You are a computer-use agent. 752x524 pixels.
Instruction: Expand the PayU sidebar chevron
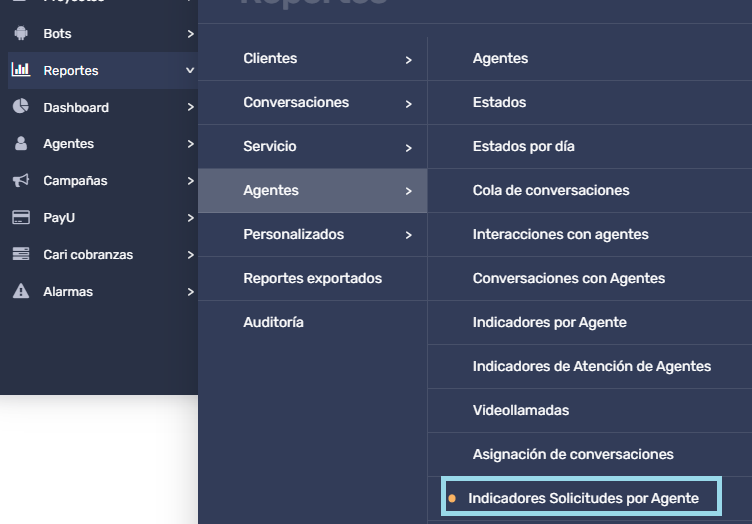190,218
